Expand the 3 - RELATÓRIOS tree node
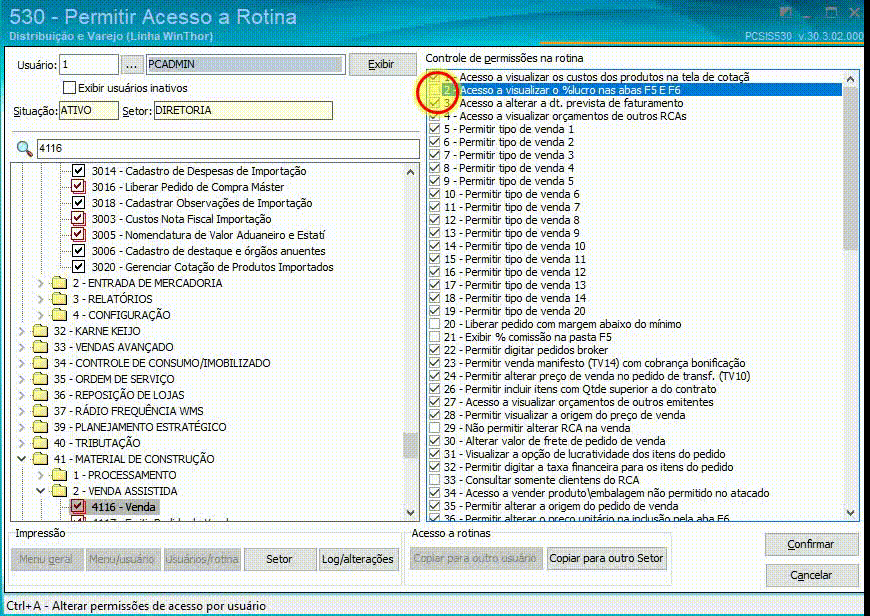 click(x=41, y=299)
